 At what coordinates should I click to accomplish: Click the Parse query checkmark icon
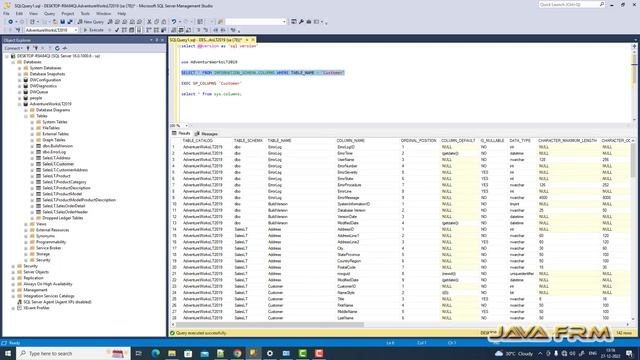coord(117,30)
